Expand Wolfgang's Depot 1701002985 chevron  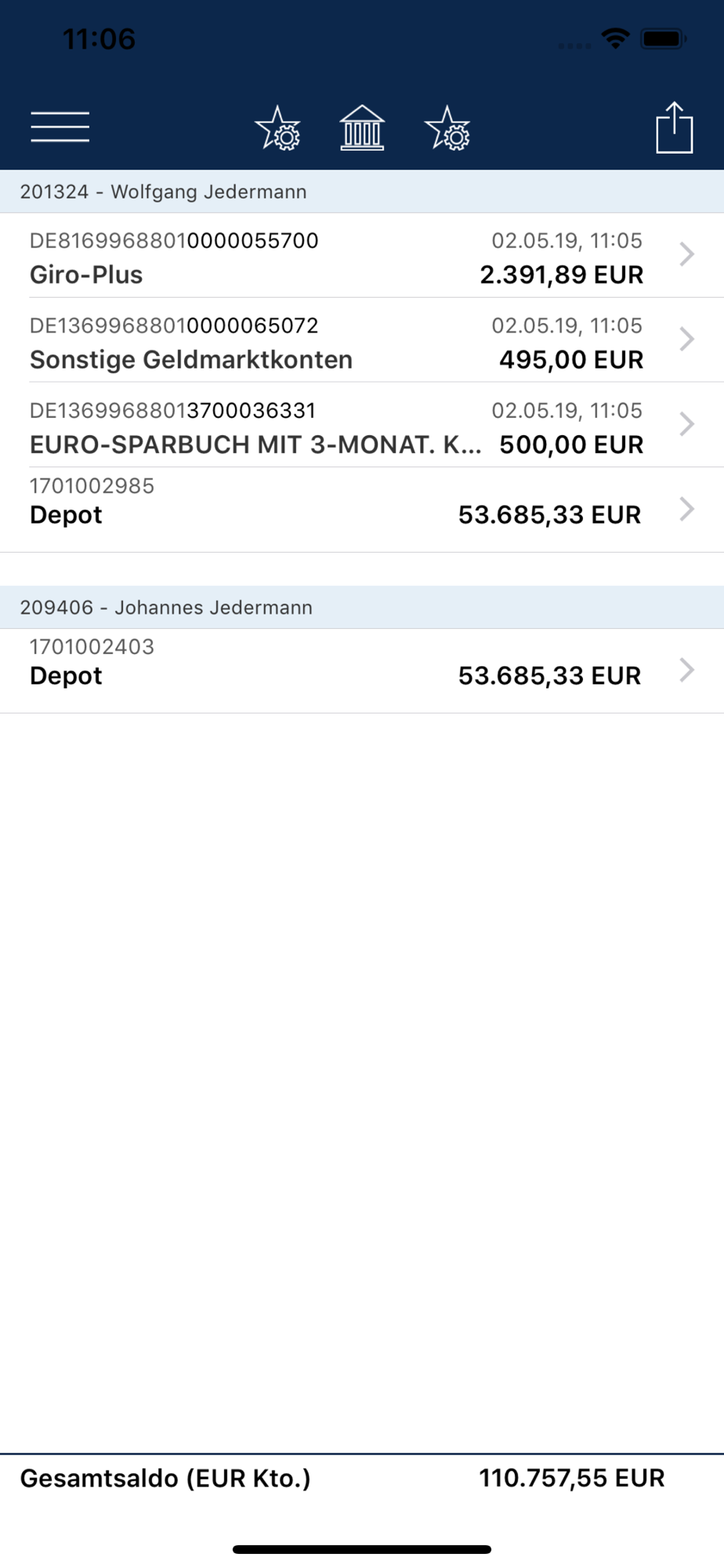[687, 509]
